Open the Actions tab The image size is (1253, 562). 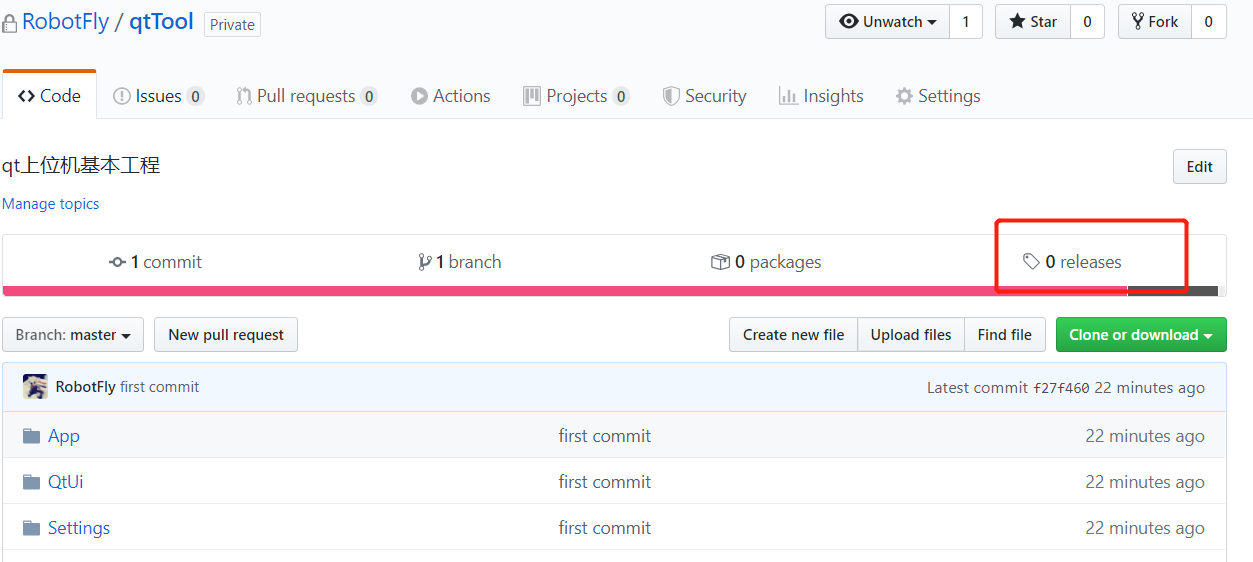pyautogui.click(x=450, y=96)
